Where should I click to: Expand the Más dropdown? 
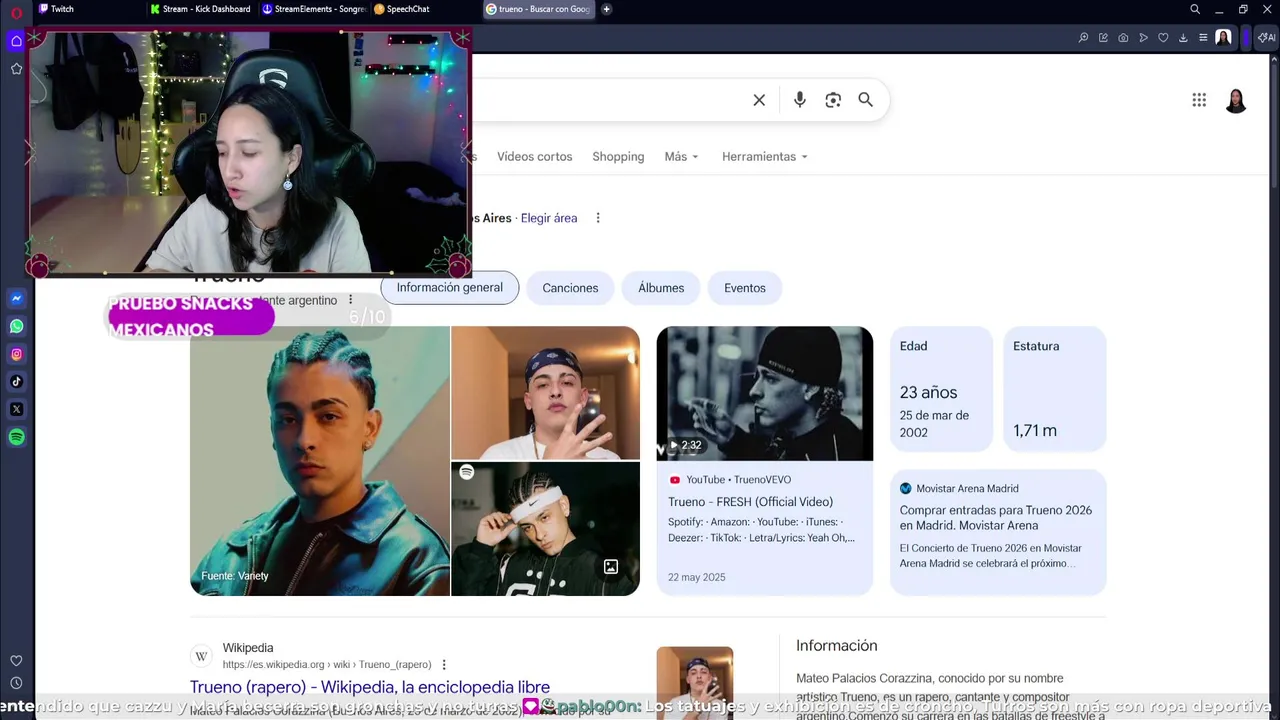[x=681, y=157]
